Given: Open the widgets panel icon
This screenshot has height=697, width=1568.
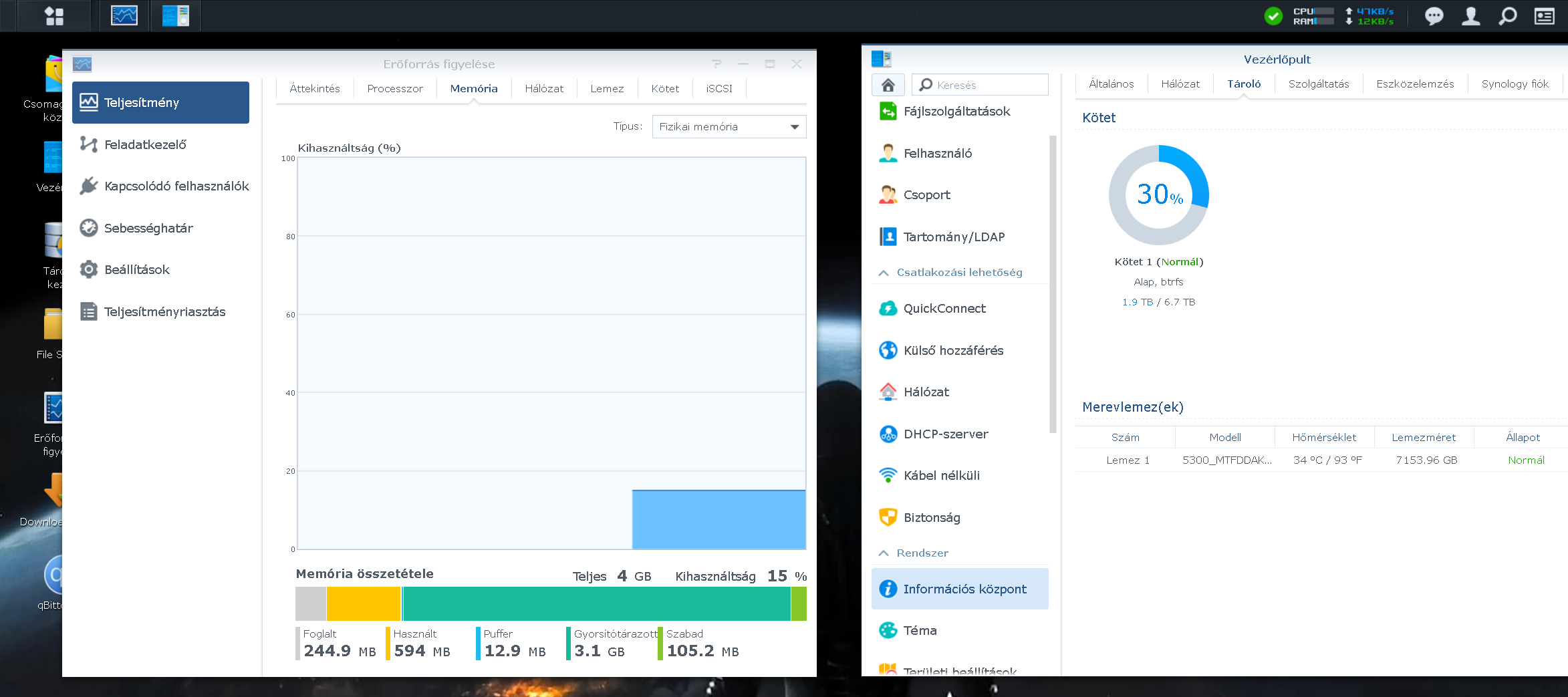Looking at the screenshot, I should click(1544, 16).
